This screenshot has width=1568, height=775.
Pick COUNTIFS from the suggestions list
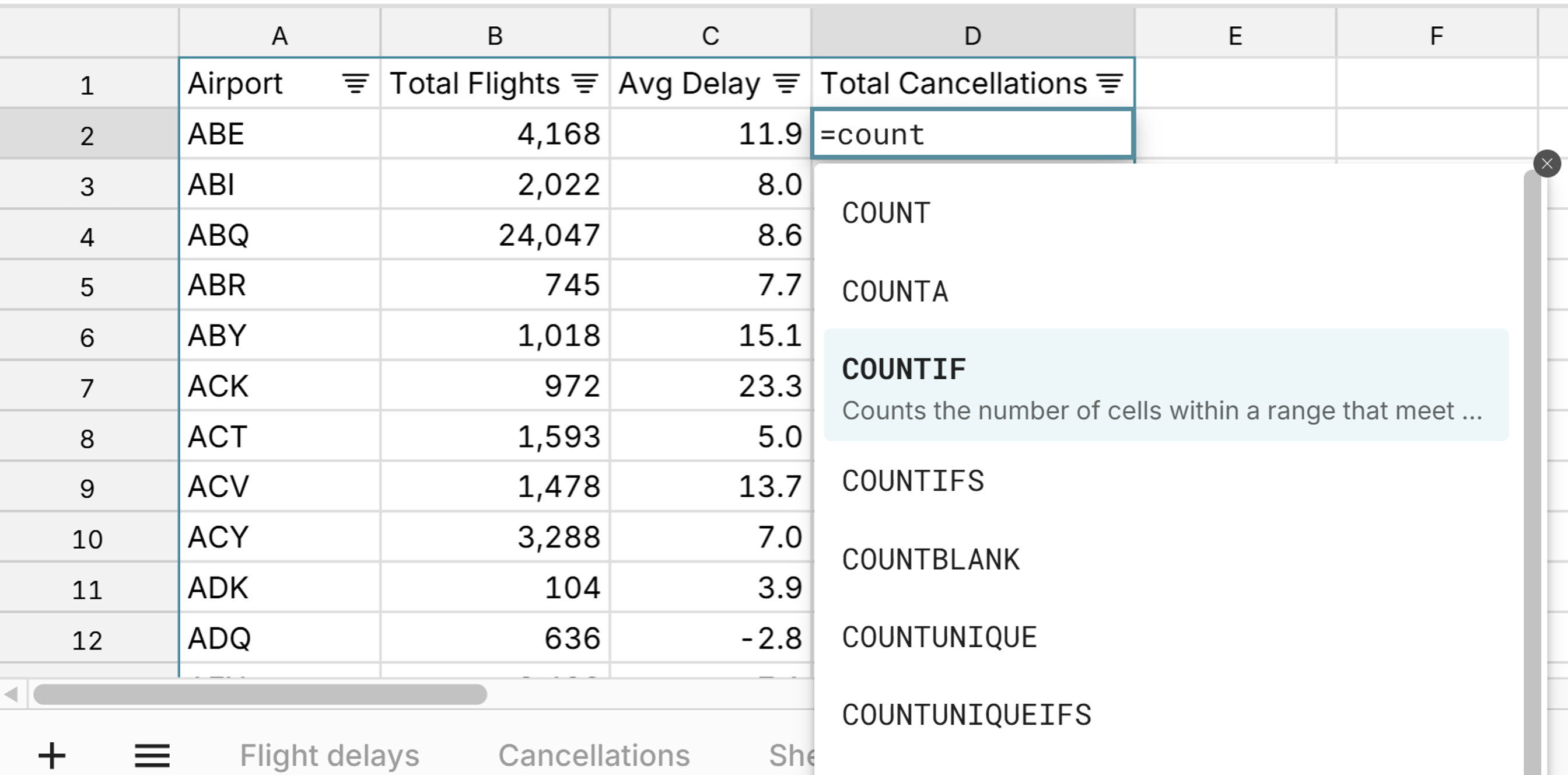913,481
